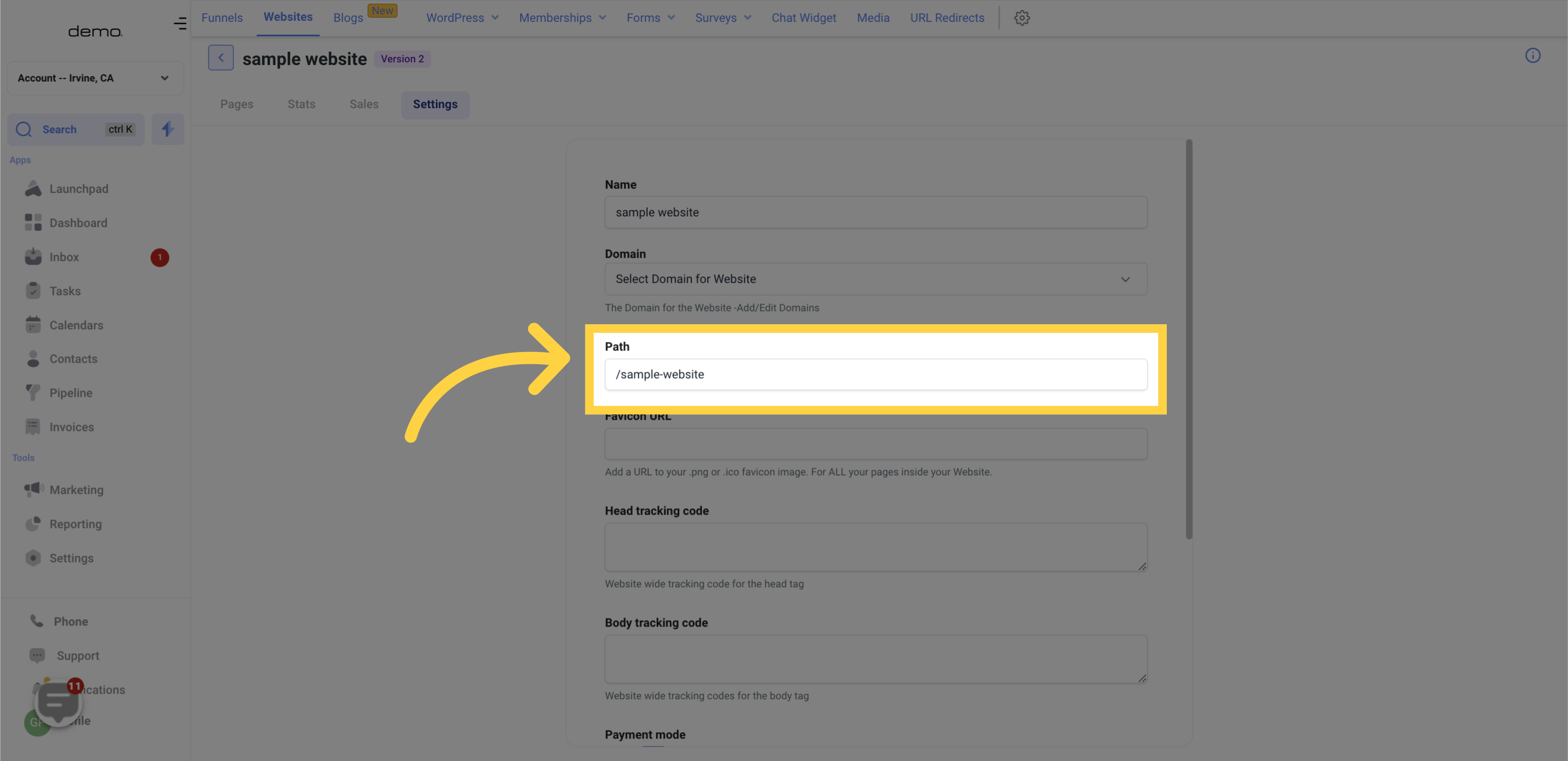Screen dimensions: 1568x761
Task: Click the Settings gear icon
Action: pos(1022,18)
